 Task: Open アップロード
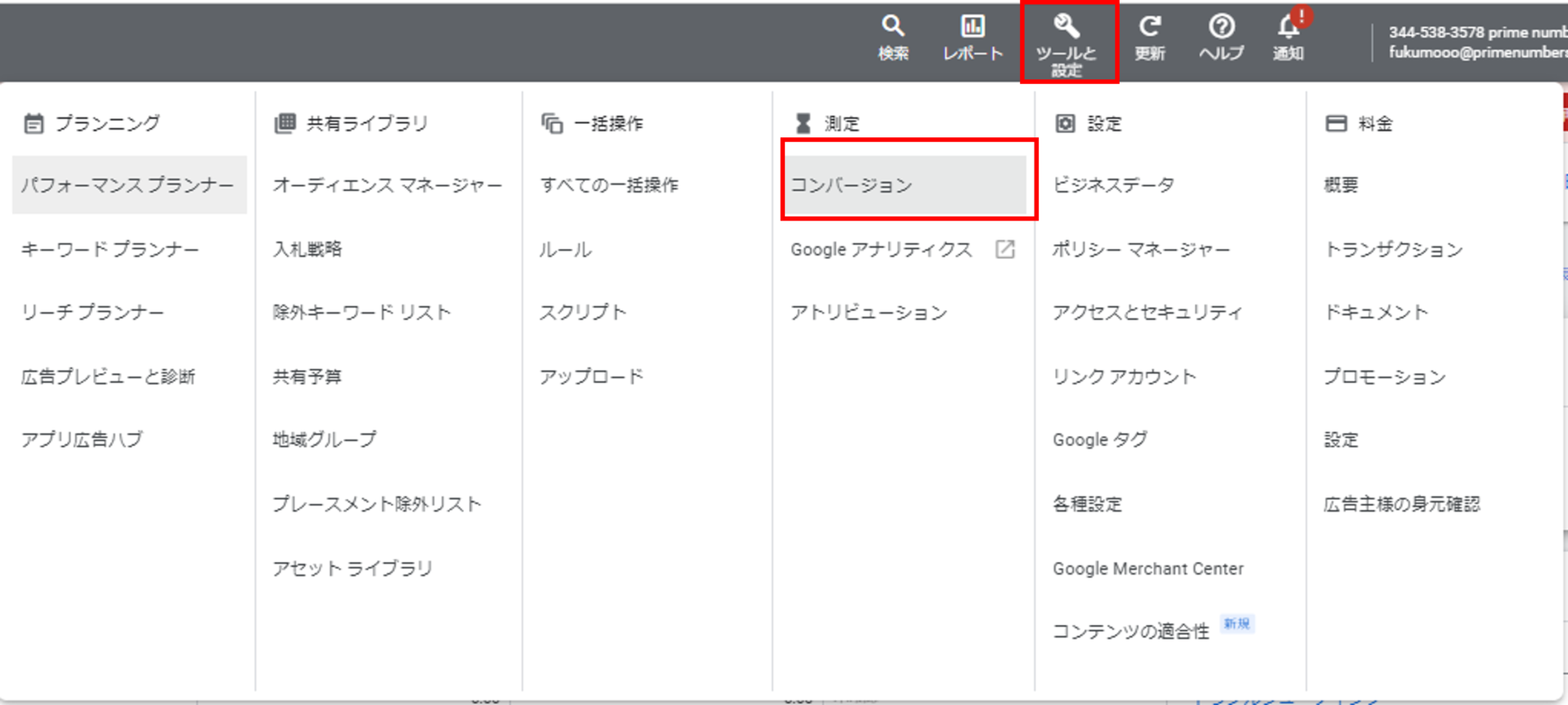point(592,377)
